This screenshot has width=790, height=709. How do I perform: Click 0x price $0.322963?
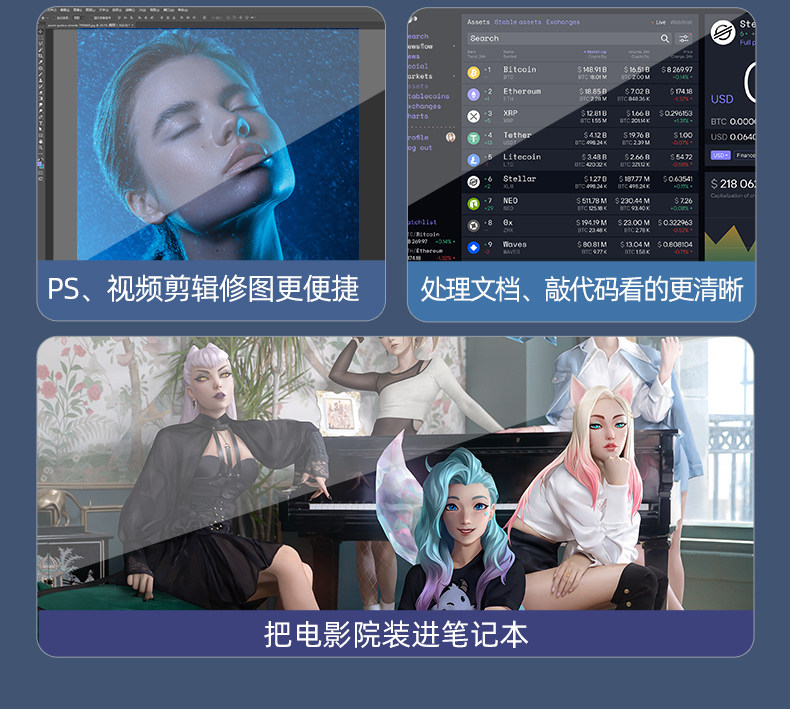[x=675, y=223]
